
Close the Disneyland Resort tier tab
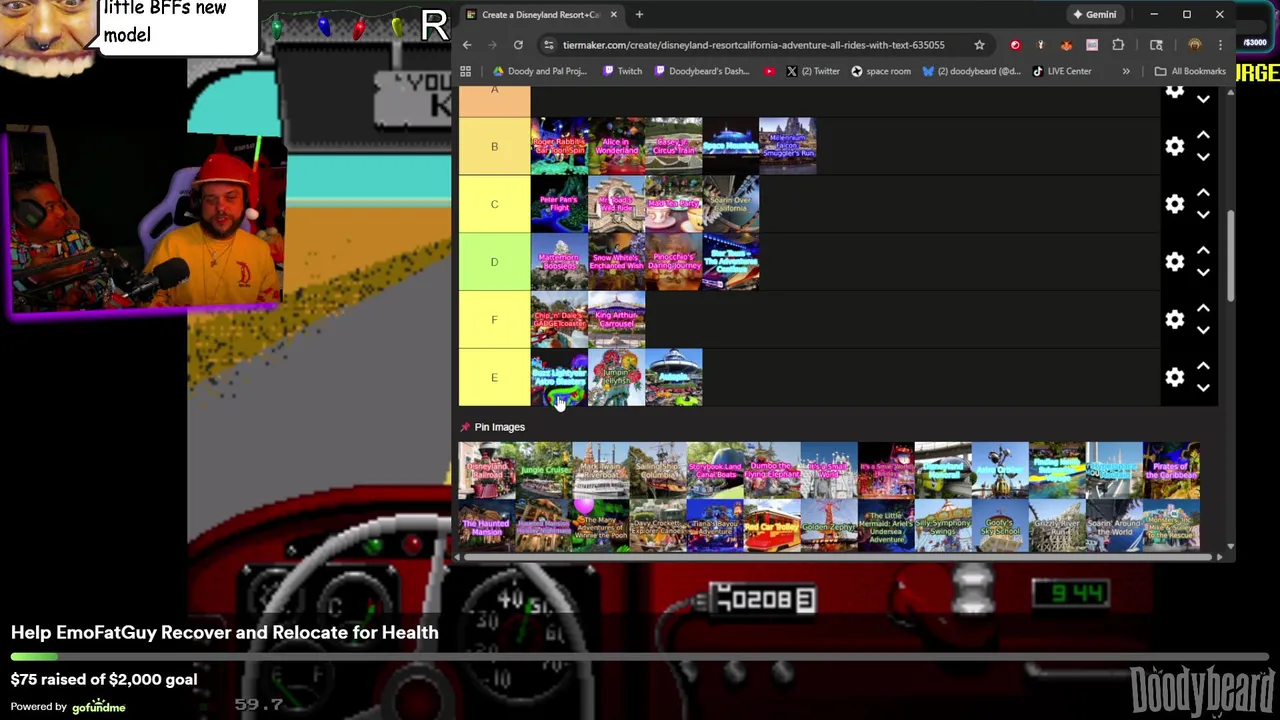pos(613,14)
